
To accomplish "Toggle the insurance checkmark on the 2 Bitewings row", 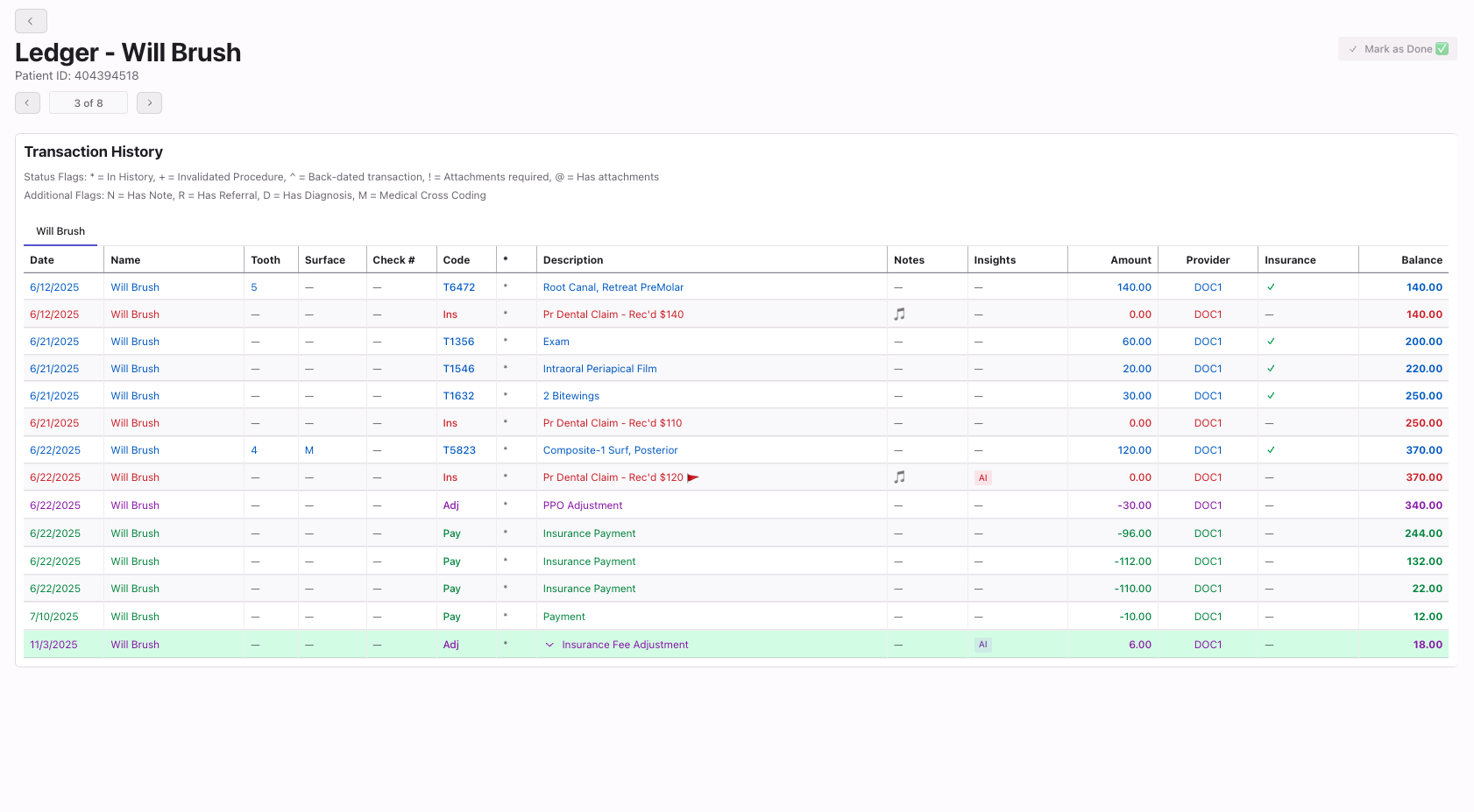I will [x=1271, y=395].
